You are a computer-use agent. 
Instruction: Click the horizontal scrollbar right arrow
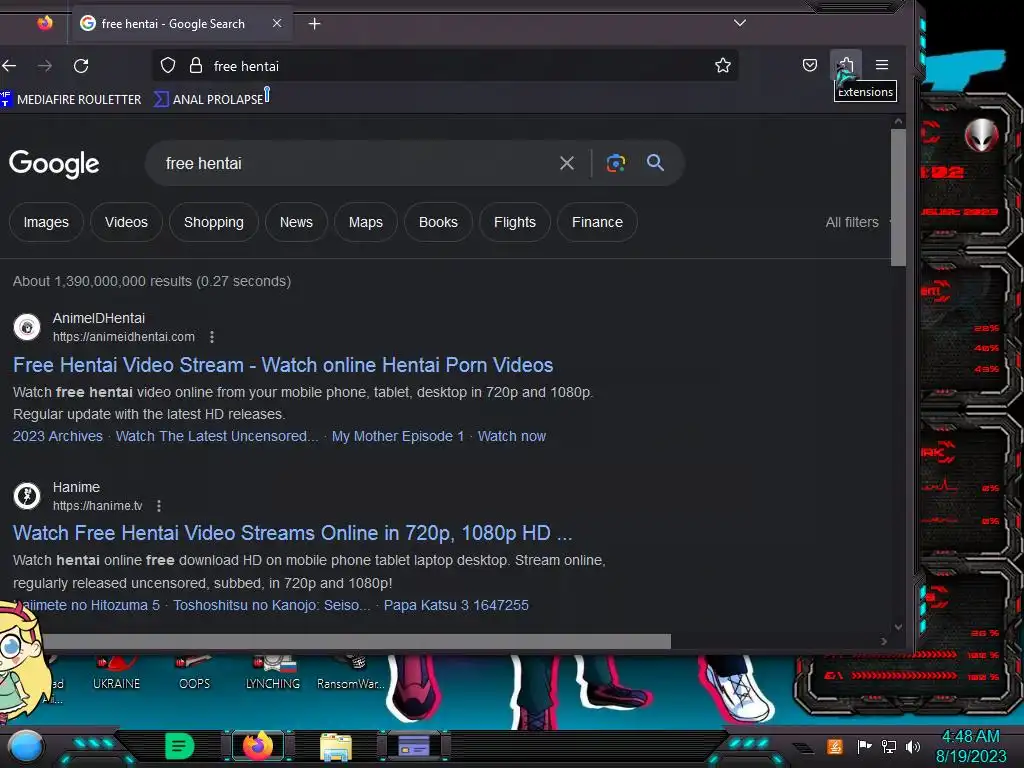click(884, 641)
